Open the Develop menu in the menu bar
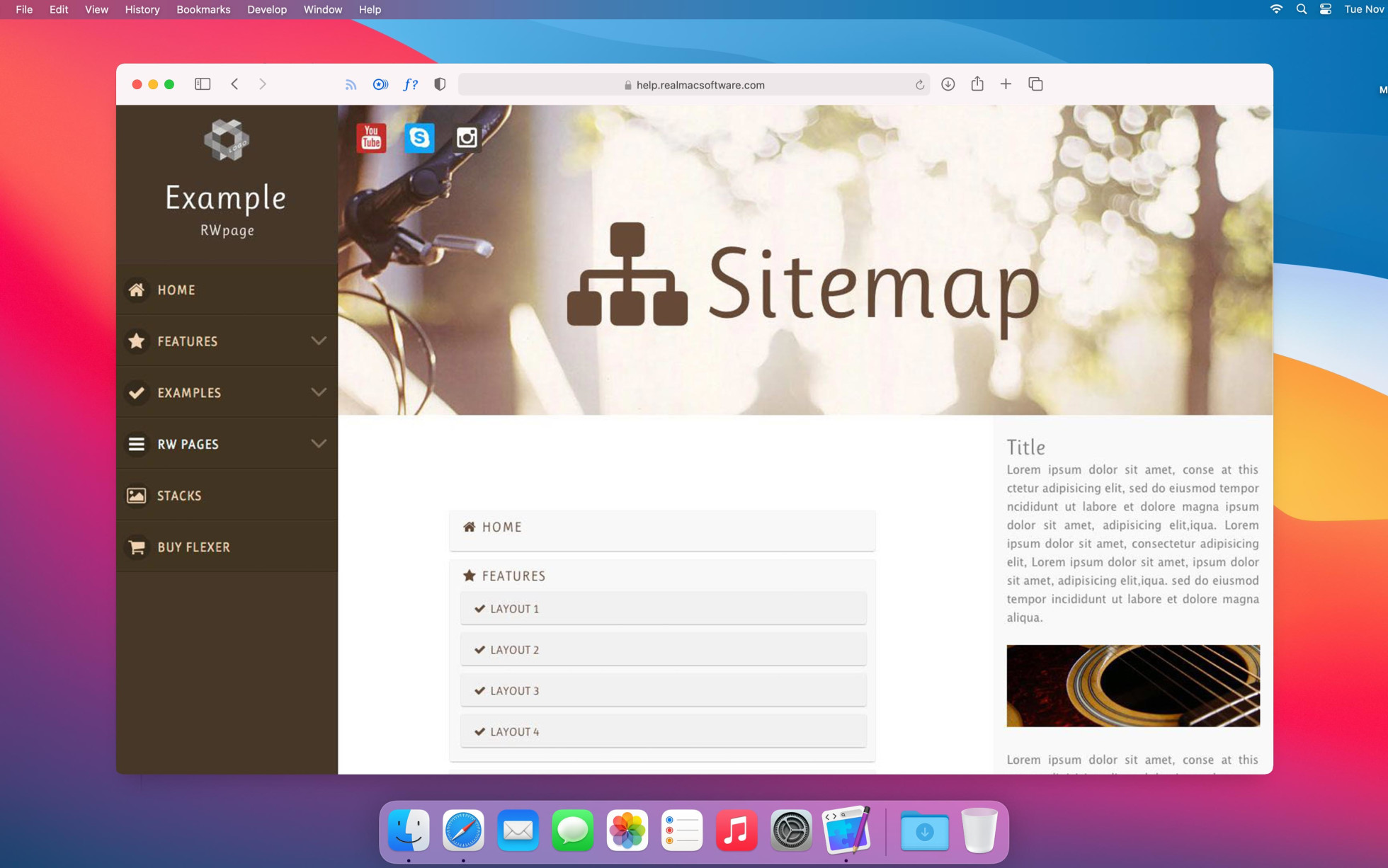Screen dimensions: 1388x868 (267, 9)
